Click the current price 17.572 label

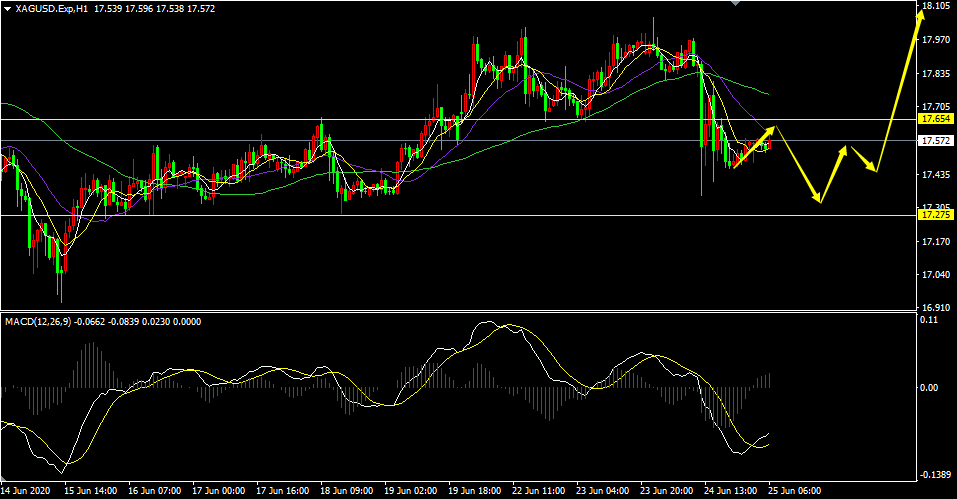coord(937,141)
